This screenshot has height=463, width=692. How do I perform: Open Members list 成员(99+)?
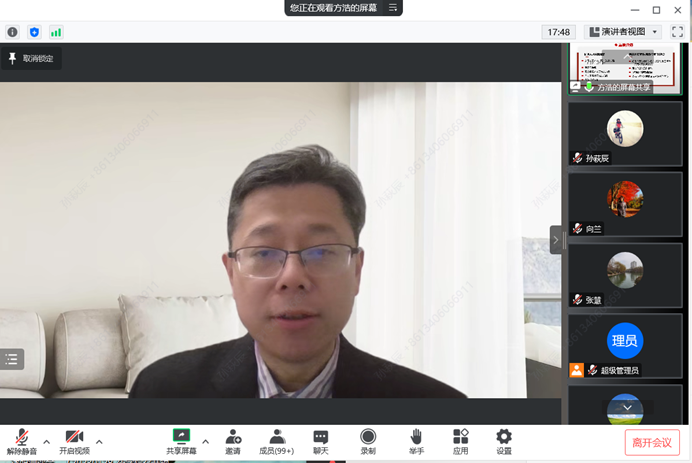277,441
